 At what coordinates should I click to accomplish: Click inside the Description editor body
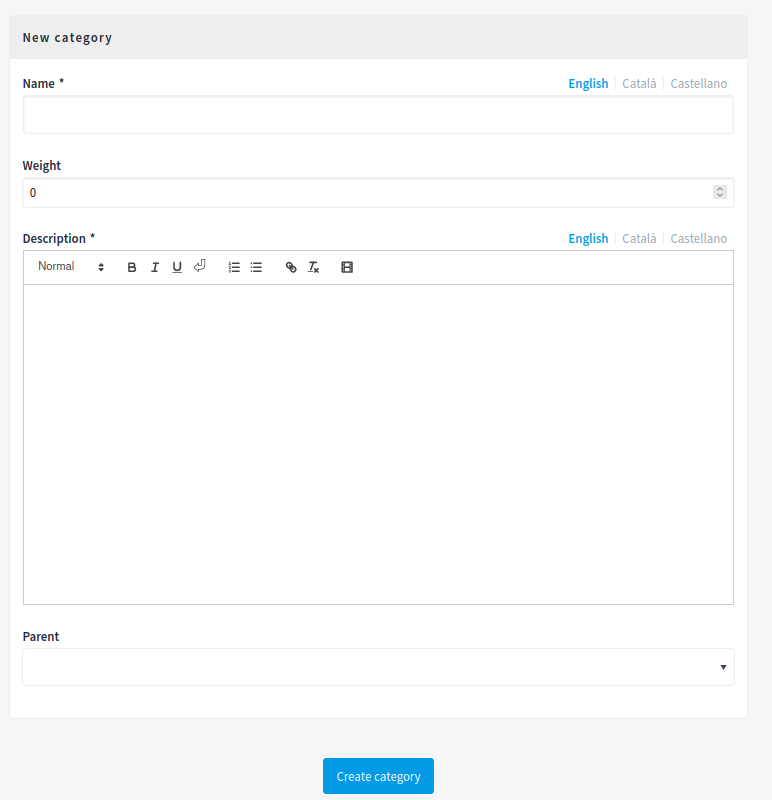378,444
